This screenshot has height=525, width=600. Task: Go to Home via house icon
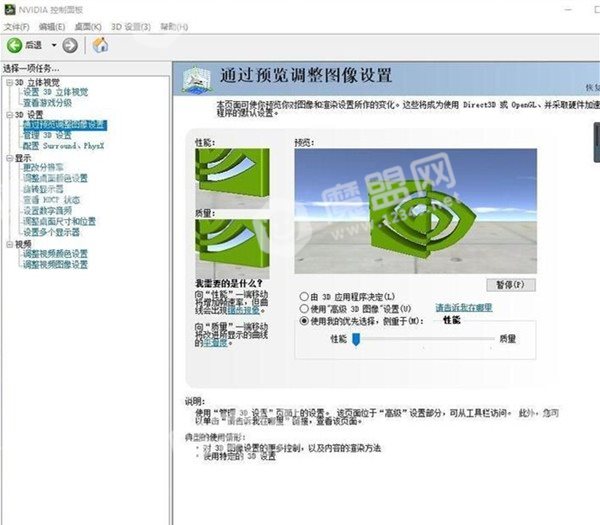click(x=100, y=45)
